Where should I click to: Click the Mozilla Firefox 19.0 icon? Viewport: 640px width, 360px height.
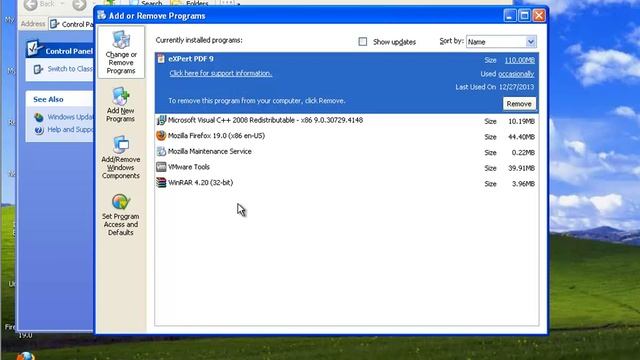(x=161, y=136)
